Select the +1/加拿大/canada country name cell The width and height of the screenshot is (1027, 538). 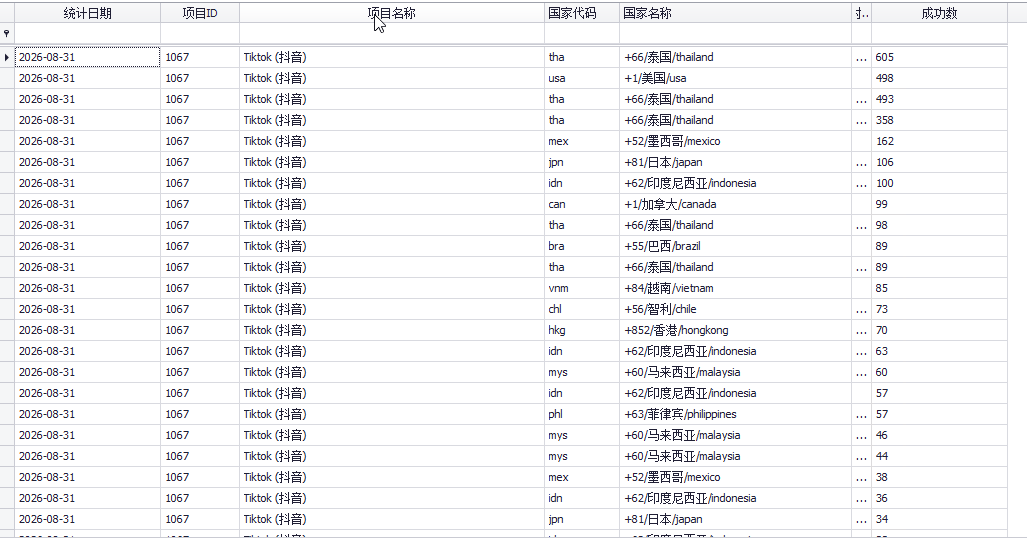point(736,204)
